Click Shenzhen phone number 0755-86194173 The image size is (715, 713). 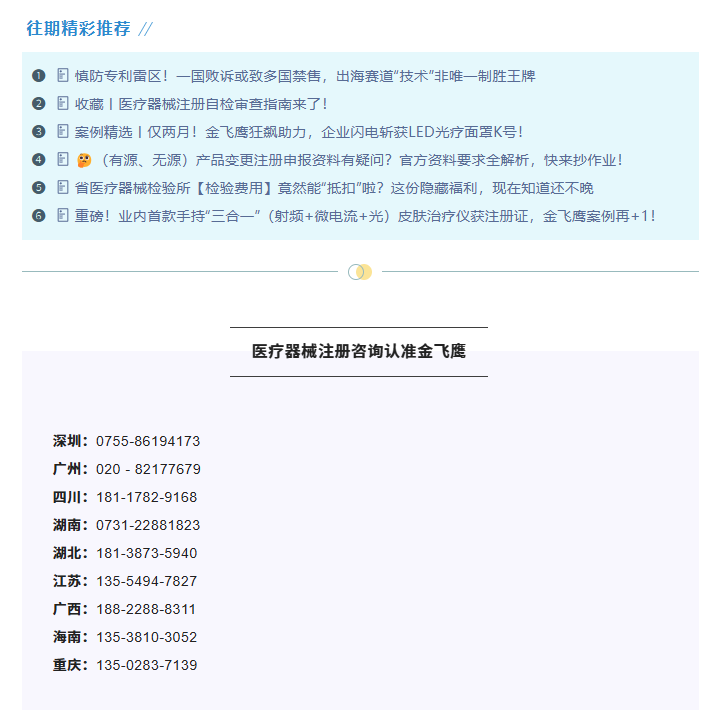point(148,441)
